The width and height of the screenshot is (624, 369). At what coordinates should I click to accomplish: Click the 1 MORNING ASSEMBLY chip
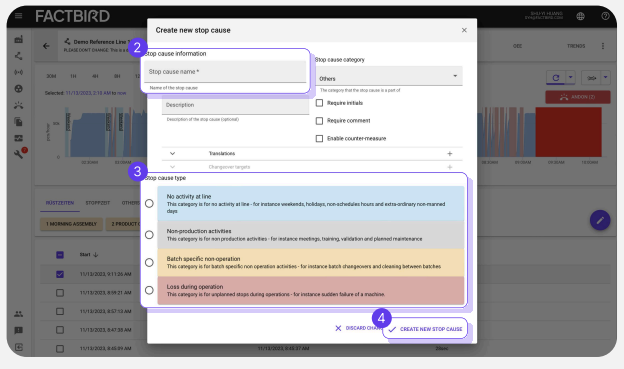pyautogui.click(x=71, y=224)
